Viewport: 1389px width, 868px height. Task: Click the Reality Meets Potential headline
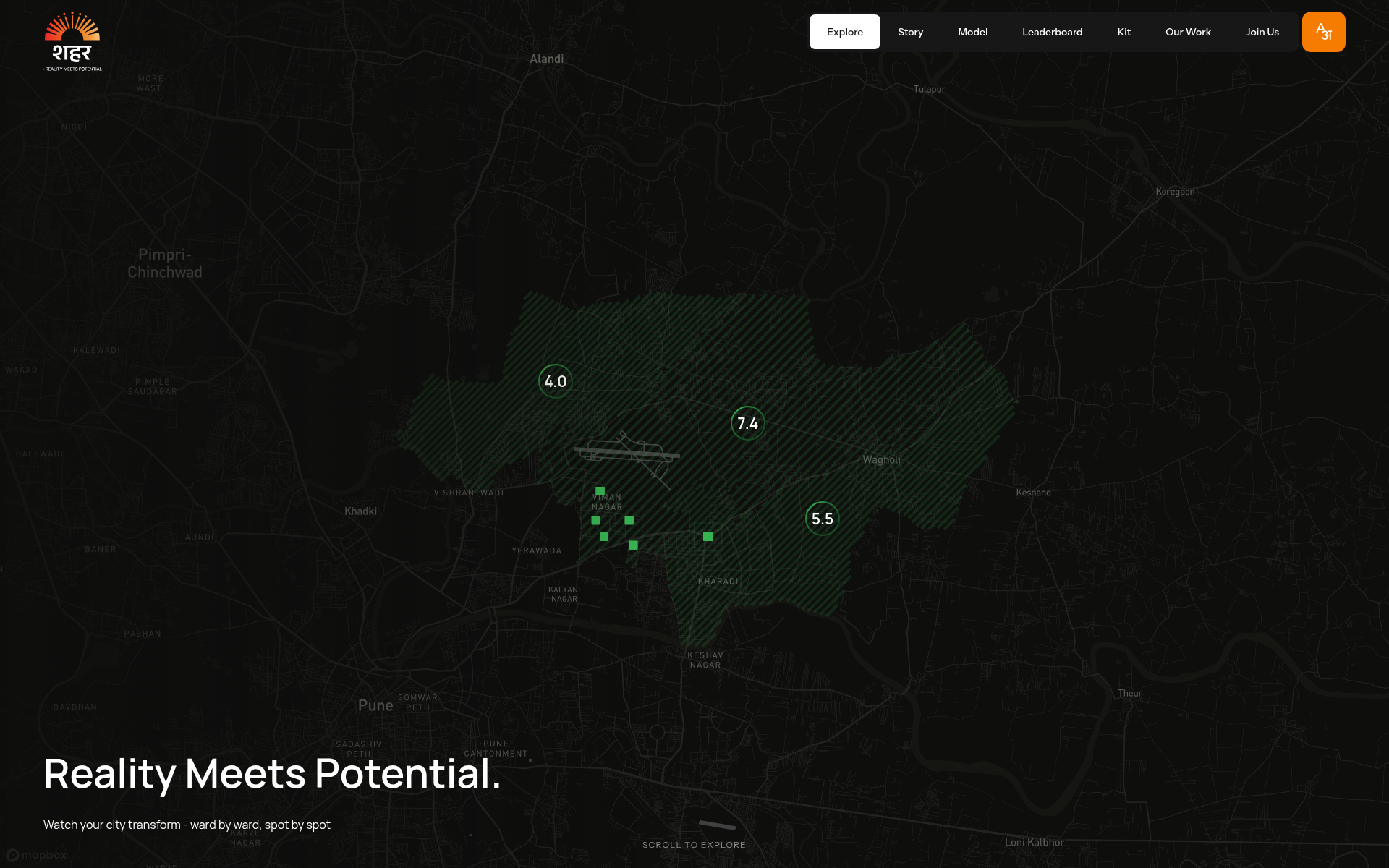click(x=272, y=774)
